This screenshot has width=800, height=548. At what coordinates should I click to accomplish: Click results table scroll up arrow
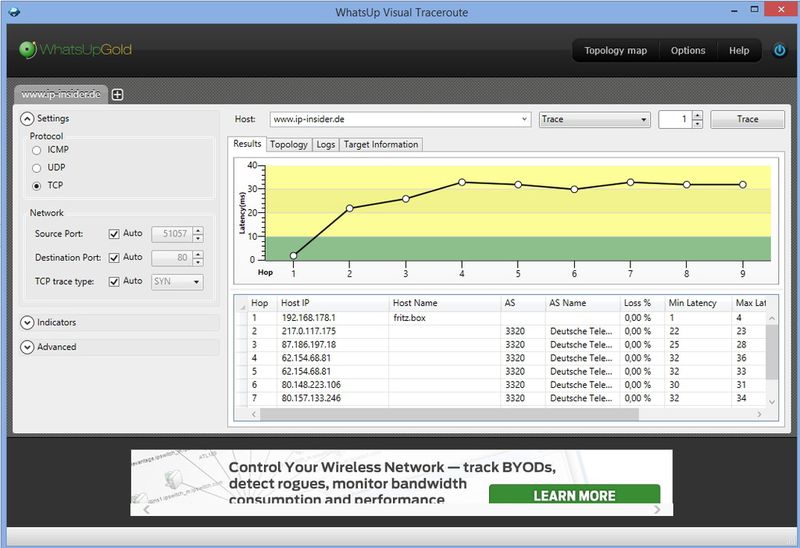771,318
